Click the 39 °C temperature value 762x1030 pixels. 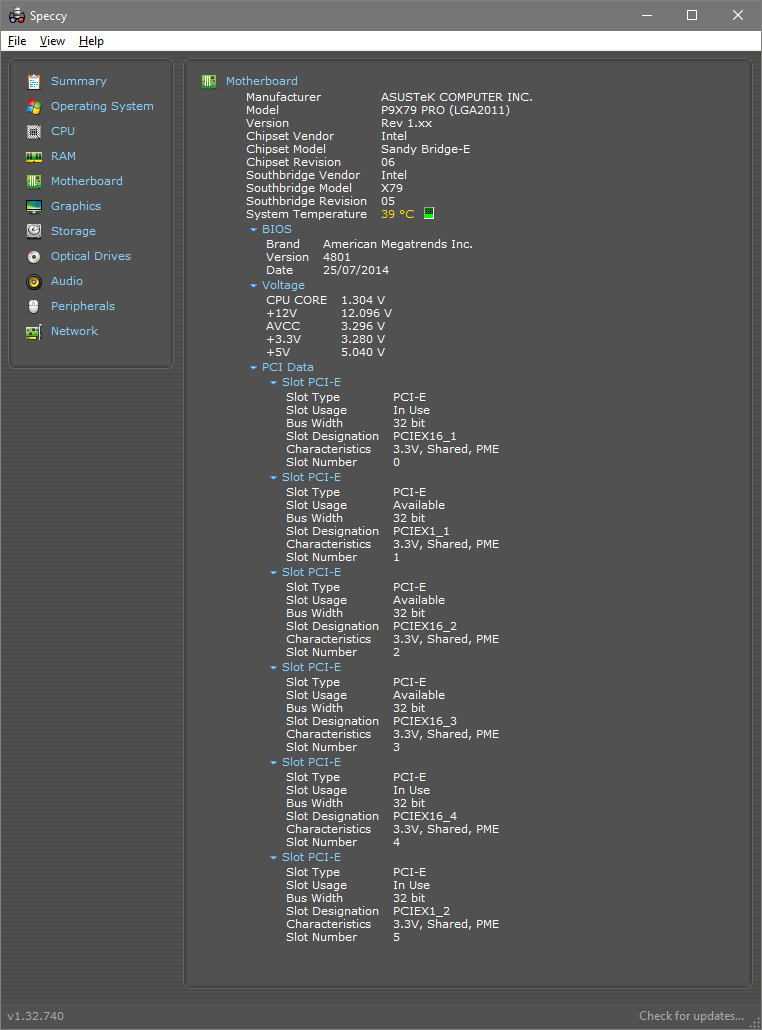point(397,213)
